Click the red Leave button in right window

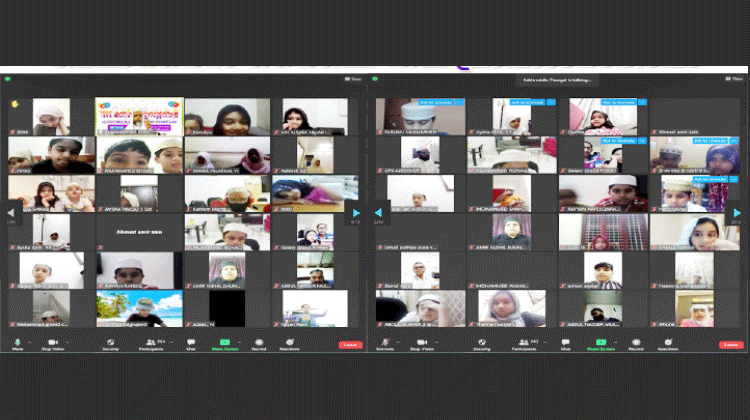click(x=732, y=344)
